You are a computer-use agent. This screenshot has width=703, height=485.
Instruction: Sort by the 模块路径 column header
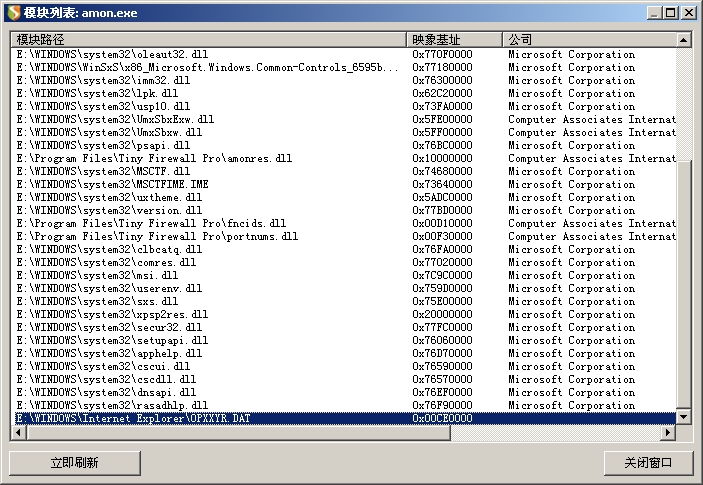pos(209,39)
